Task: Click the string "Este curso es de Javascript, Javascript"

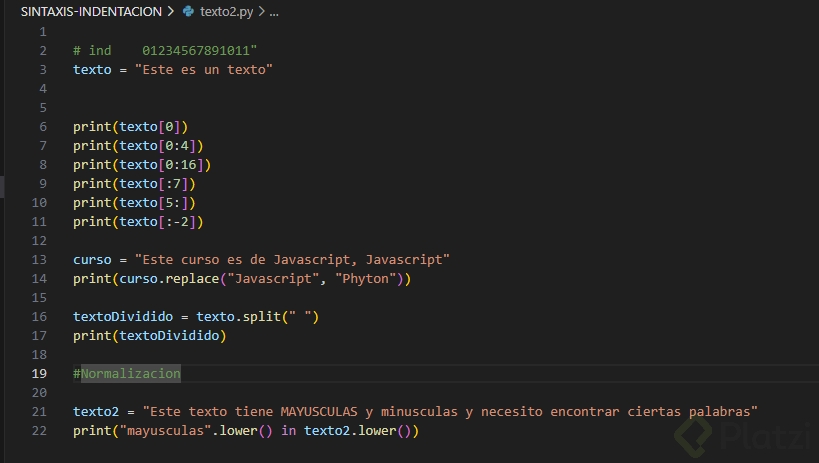Action: 292,260
